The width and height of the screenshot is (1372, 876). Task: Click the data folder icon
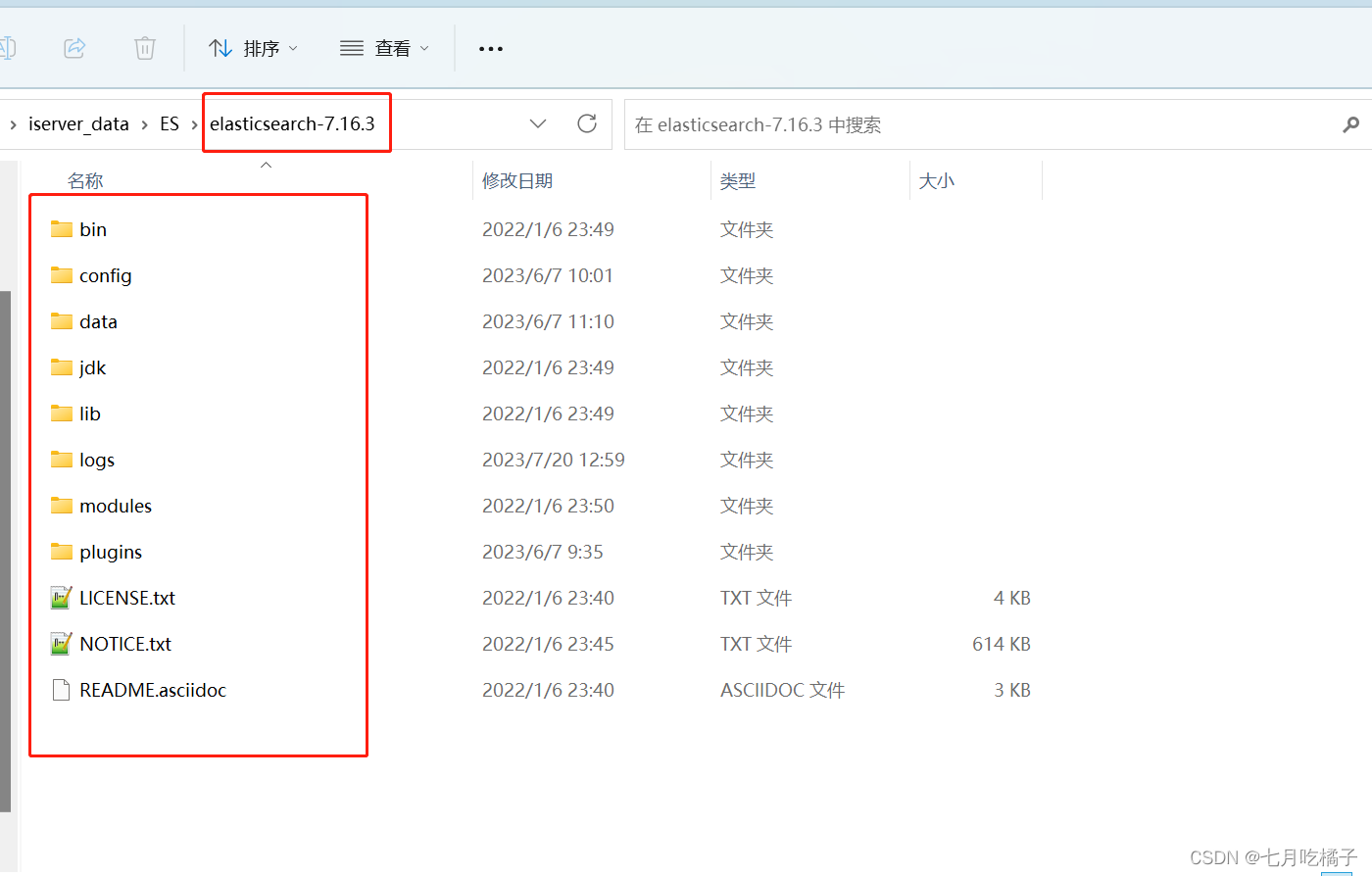coord(62,320)
